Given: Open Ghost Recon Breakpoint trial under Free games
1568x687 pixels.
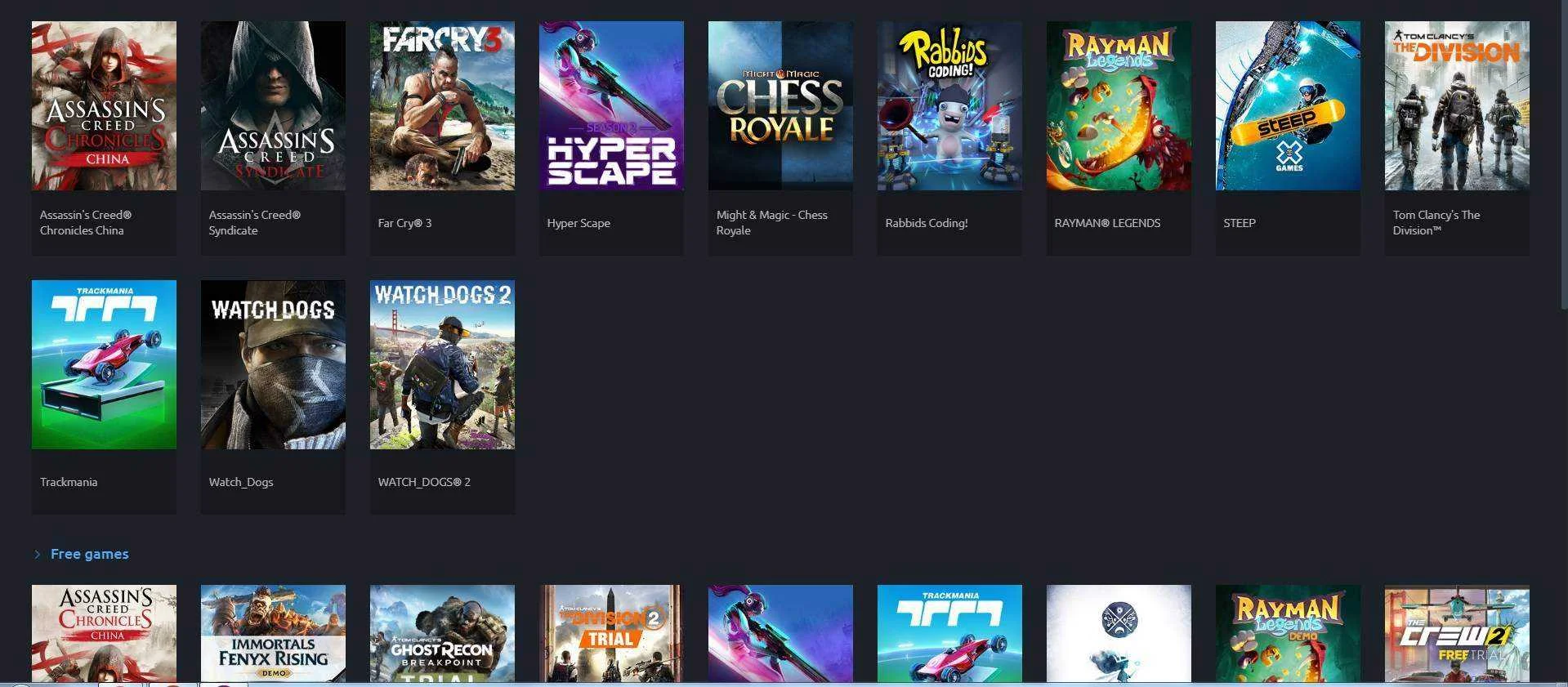Looking at the screenshot, I should tap(442, 633).
